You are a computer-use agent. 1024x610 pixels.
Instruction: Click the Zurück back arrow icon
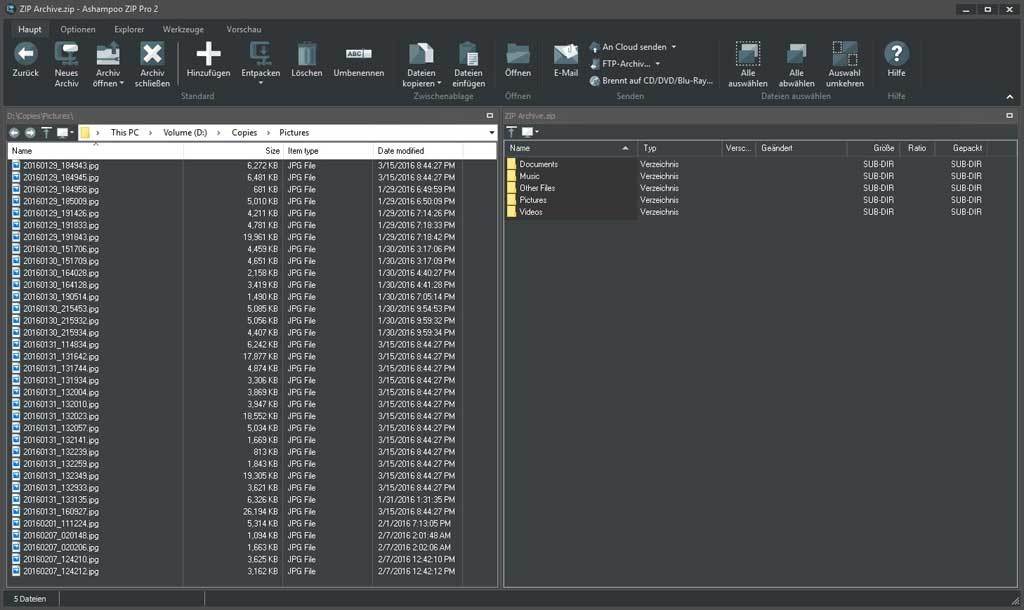point(25,54)
